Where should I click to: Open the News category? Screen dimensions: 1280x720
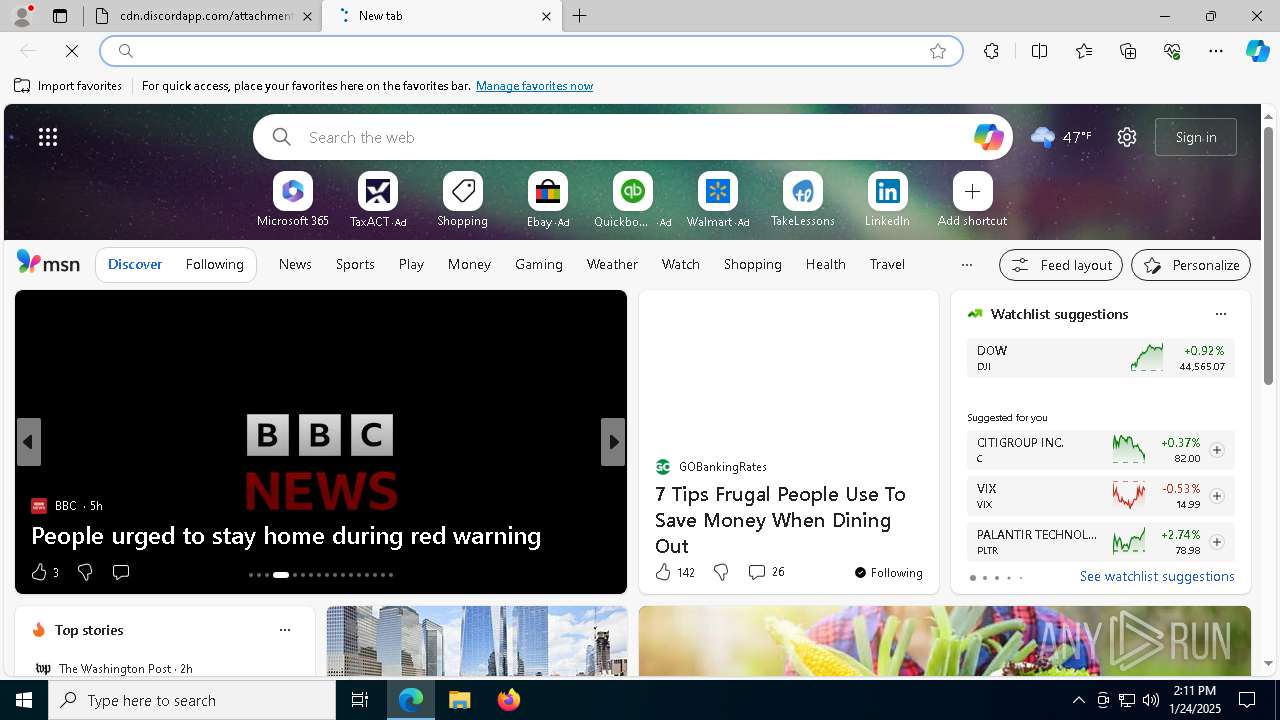click(295, 264)
